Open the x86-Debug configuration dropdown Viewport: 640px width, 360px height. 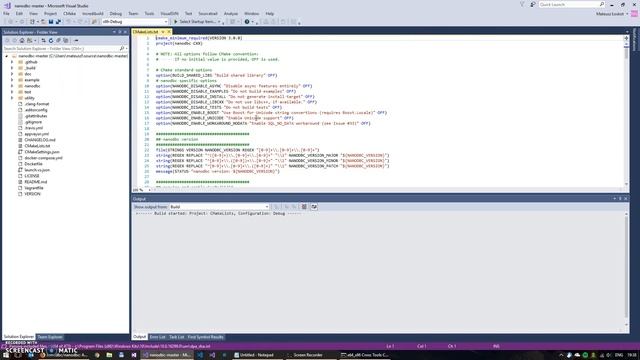[x=135, y=22]
